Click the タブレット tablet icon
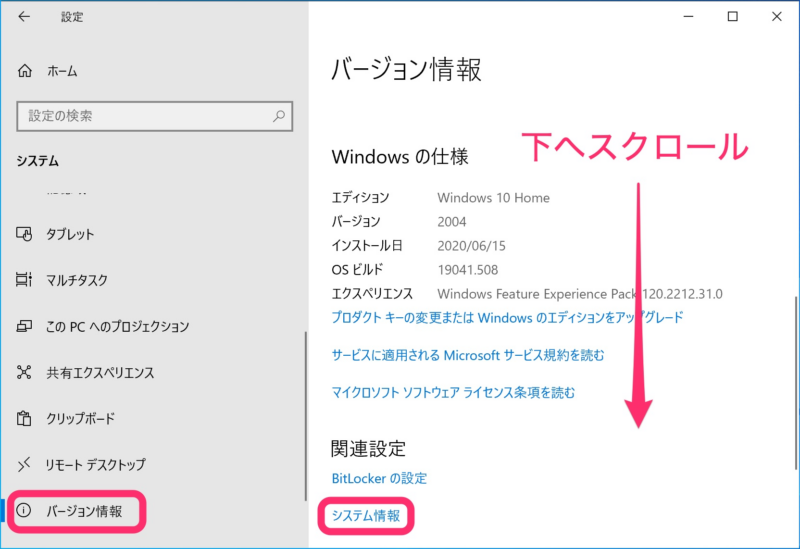 [x=24, y=234]
